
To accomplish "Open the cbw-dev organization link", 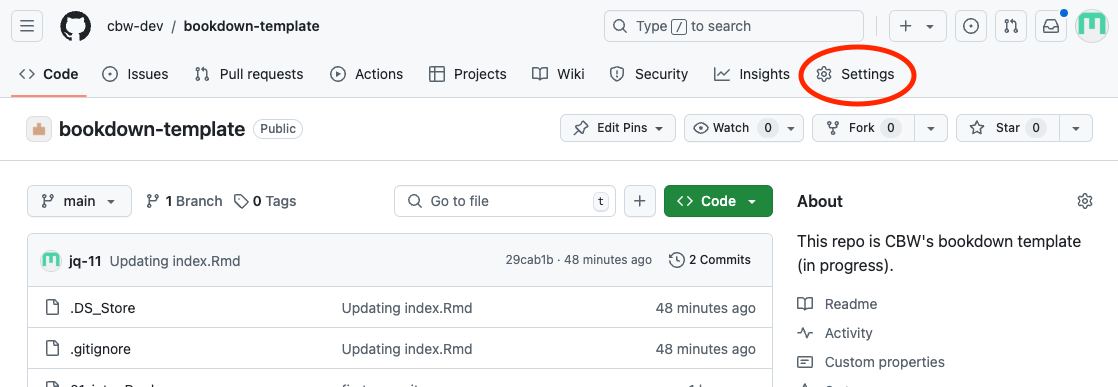I will coord(135,26).
